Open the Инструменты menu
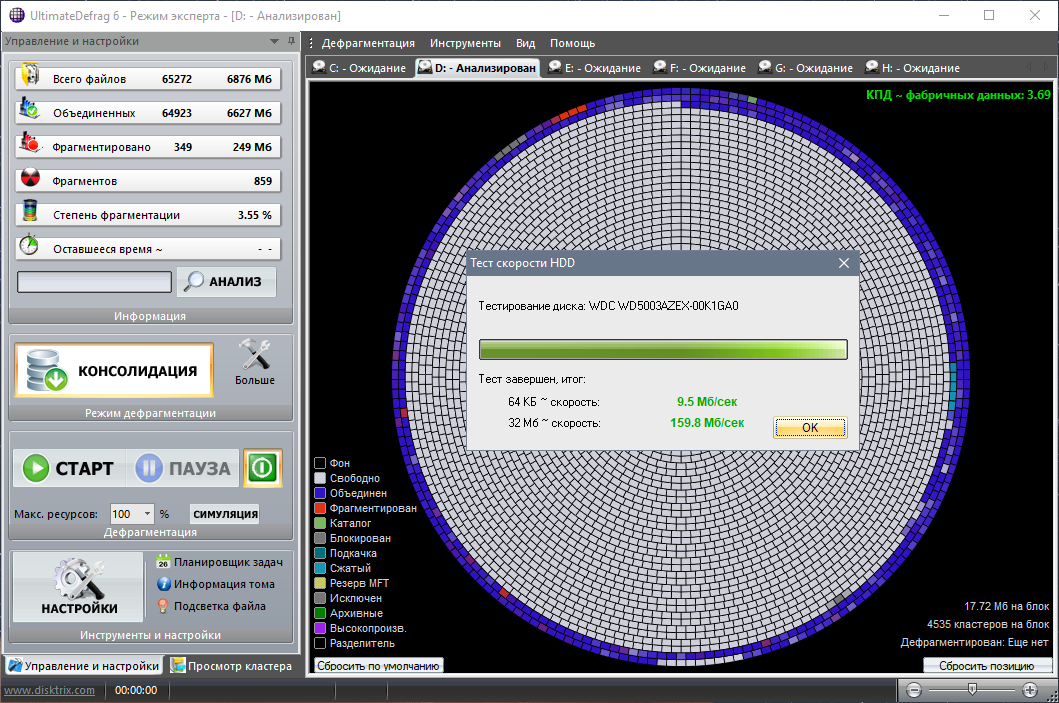The width and height of the screenshot is (1059, 703). [x=465, y=43]
